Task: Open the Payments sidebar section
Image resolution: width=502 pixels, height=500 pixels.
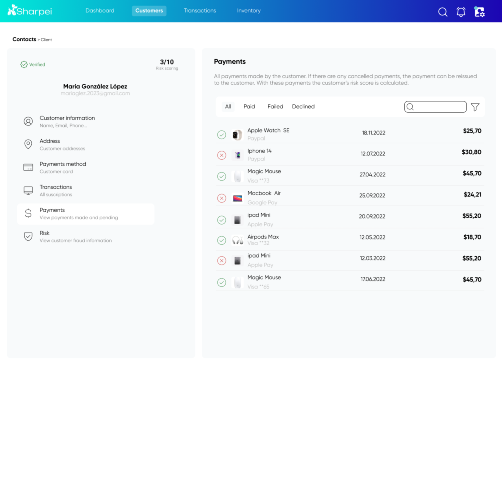Action: (x=86, y=214)
